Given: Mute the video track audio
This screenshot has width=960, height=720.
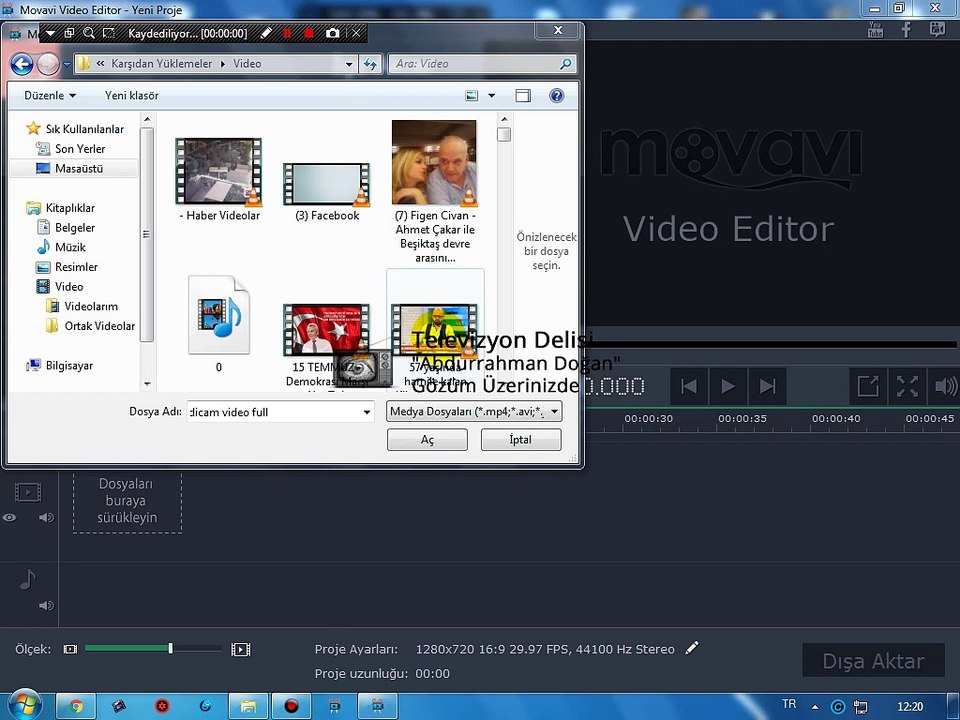Looking at the screenshot, I should point(46,518).
